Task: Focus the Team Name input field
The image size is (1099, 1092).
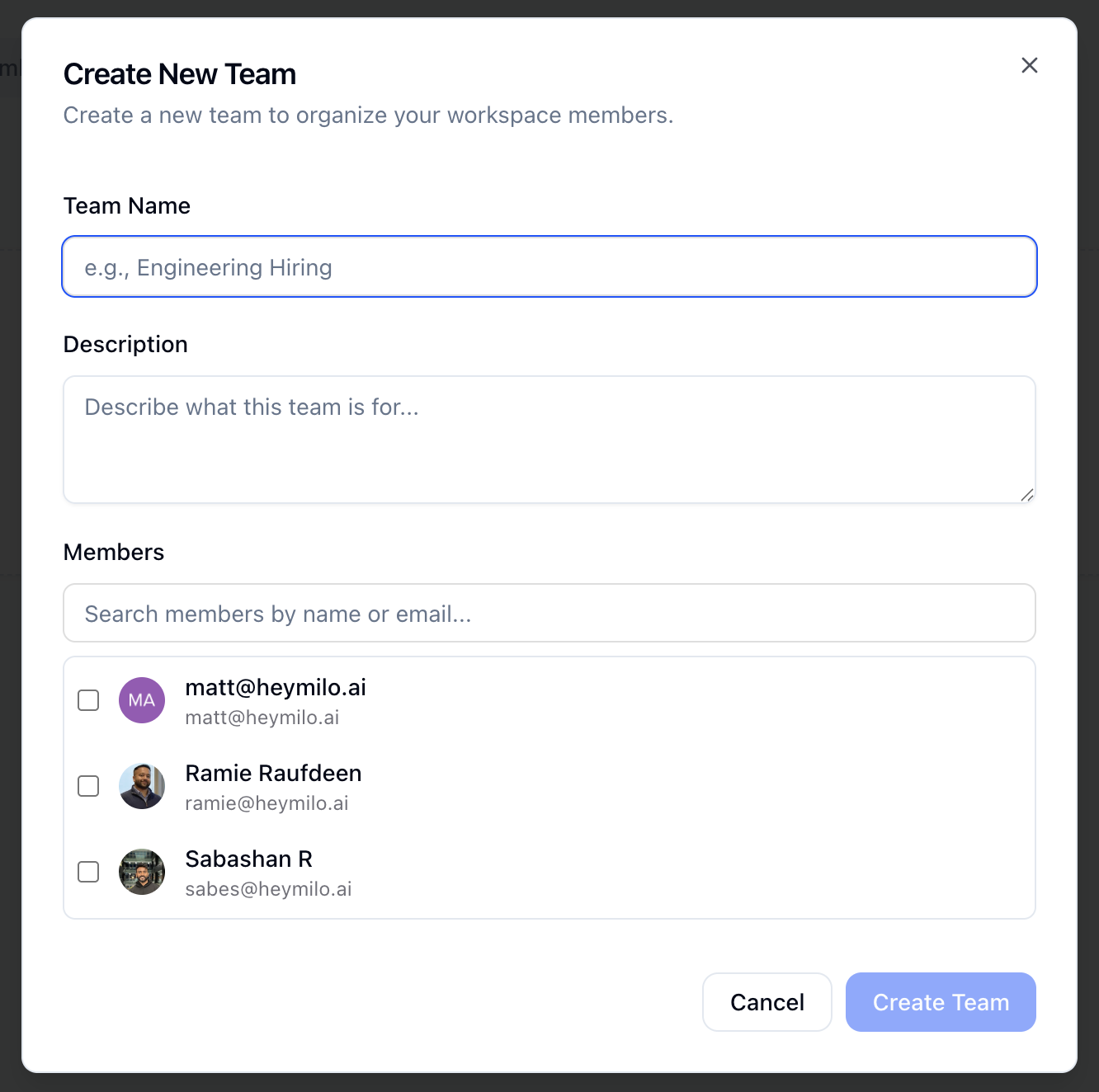Action: (549, 267)
